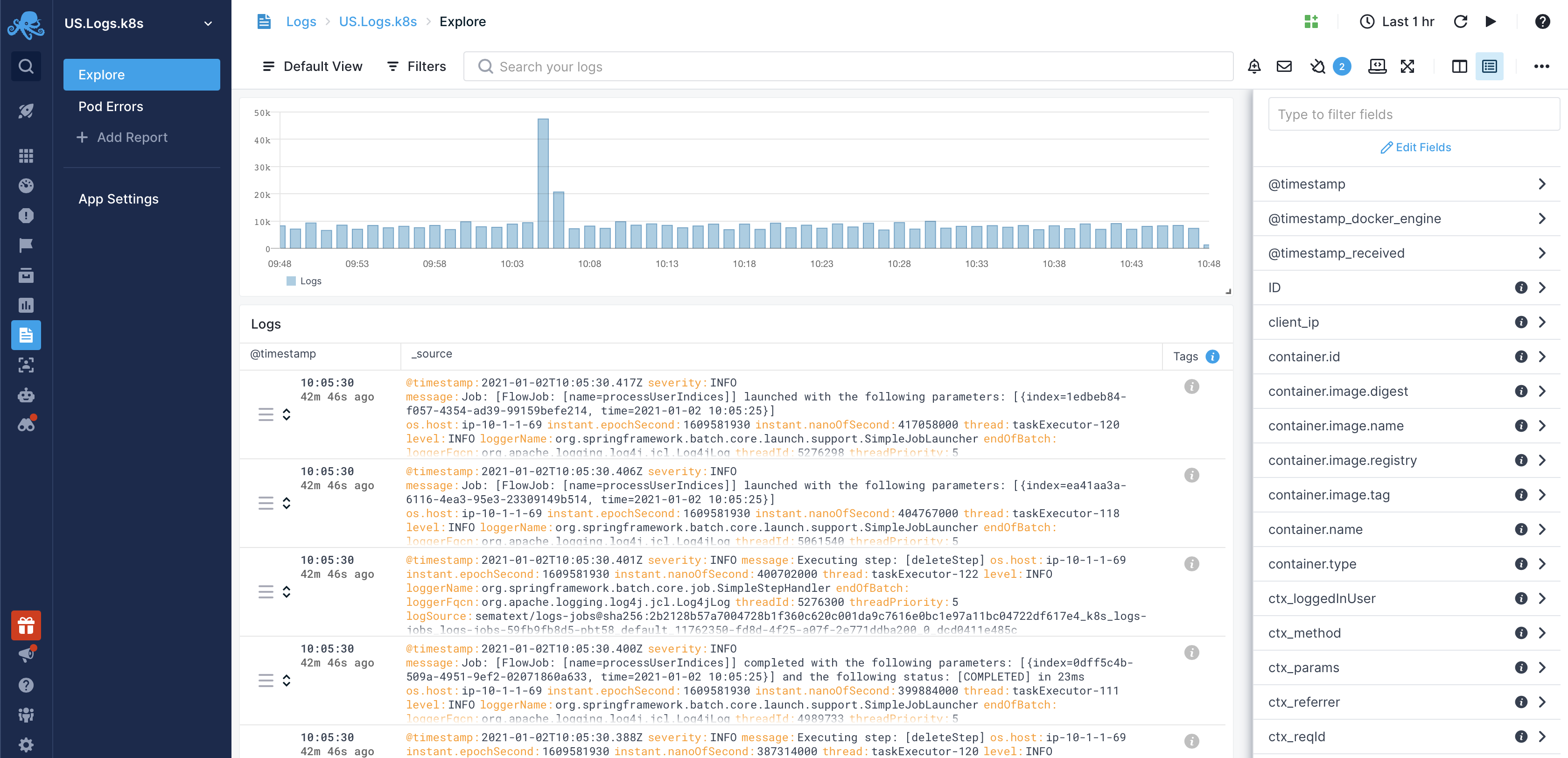Open the red gift box icon

pos(26,625)
